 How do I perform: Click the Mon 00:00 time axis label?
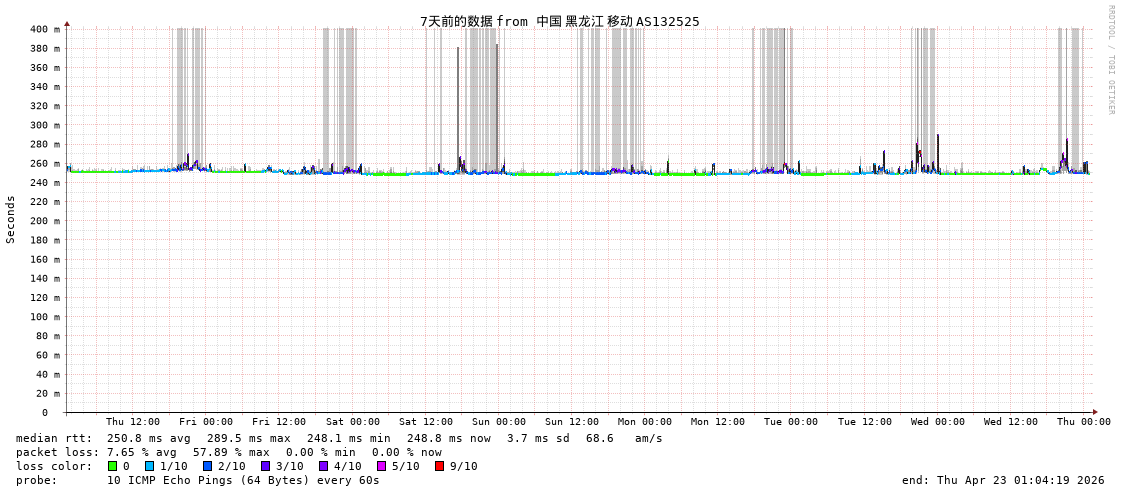click(645, 422)
